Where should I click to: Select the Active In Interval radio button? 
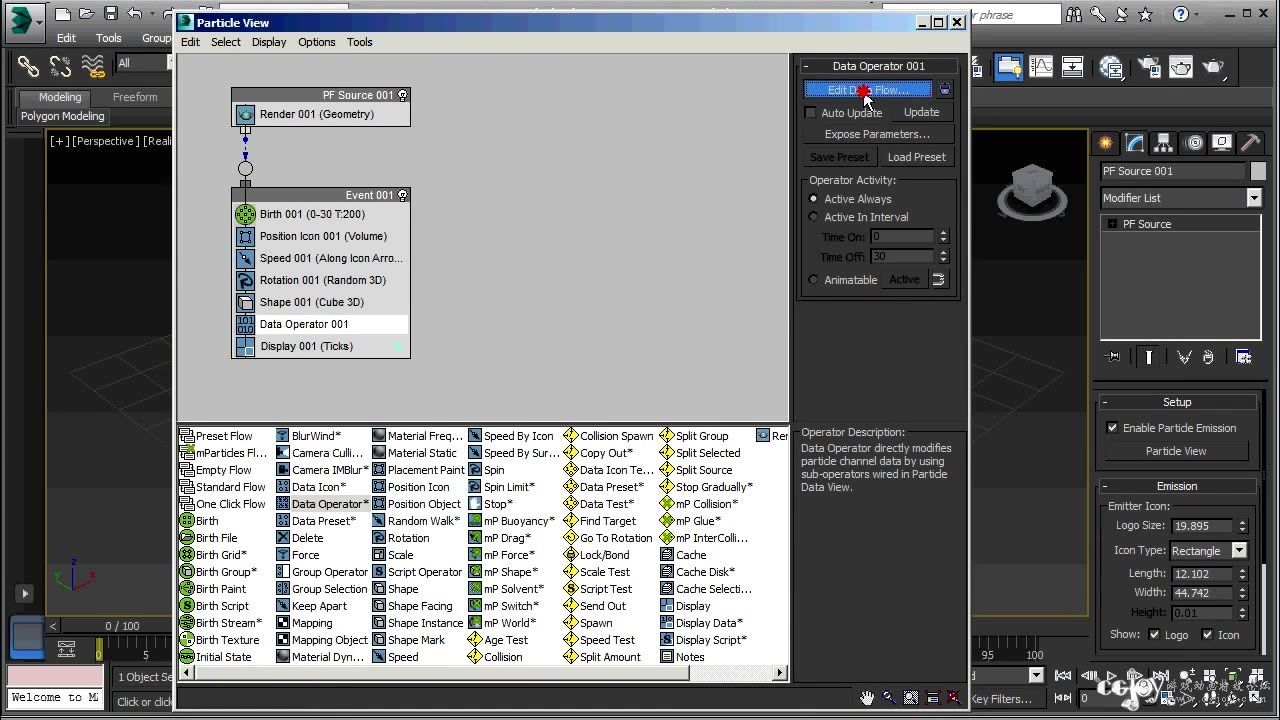click(x=813, y=217)
